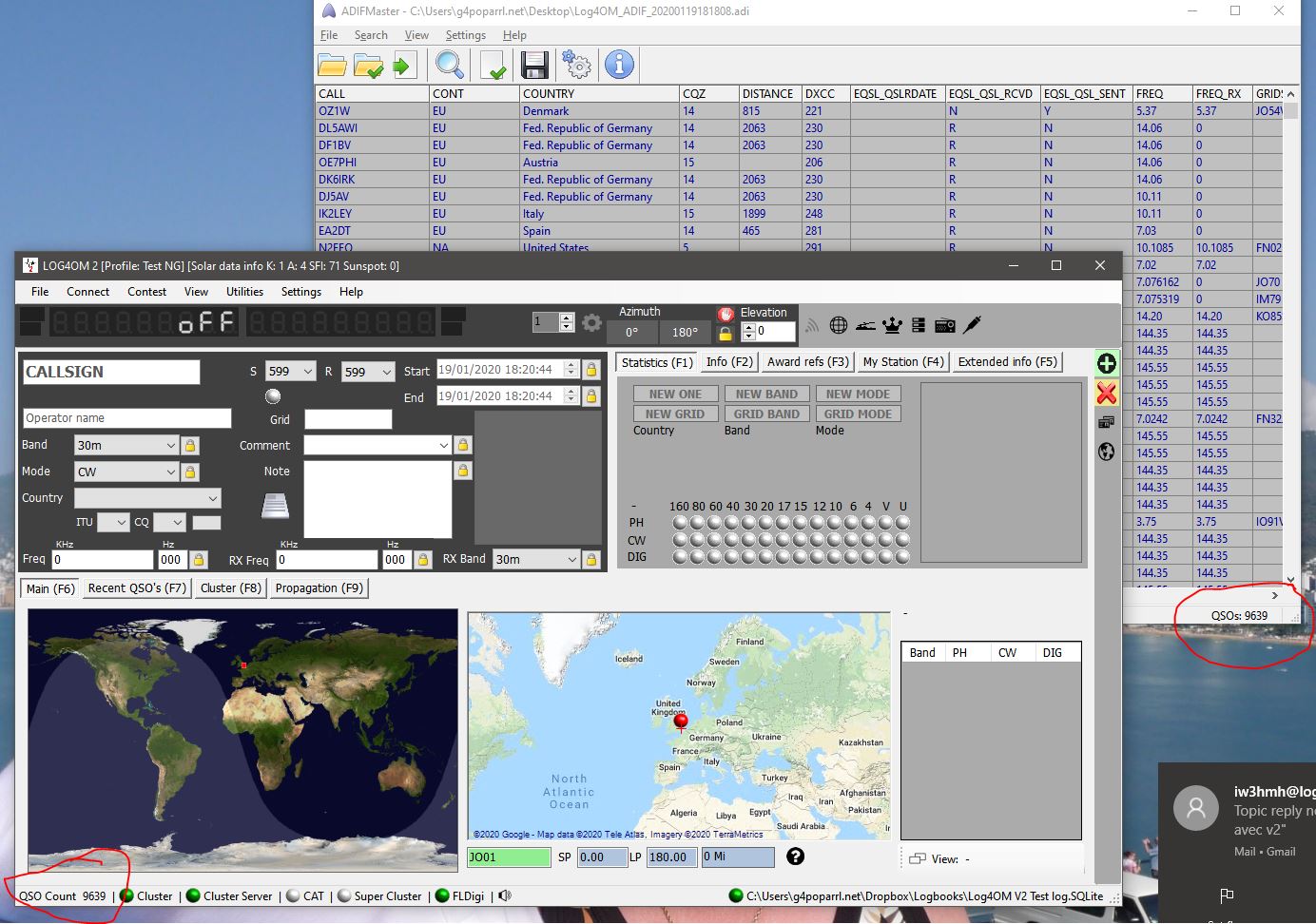
Task: Click the morse key icon in Log4OM toolbar
Action: pyautogui.click(x=865, y=325)
